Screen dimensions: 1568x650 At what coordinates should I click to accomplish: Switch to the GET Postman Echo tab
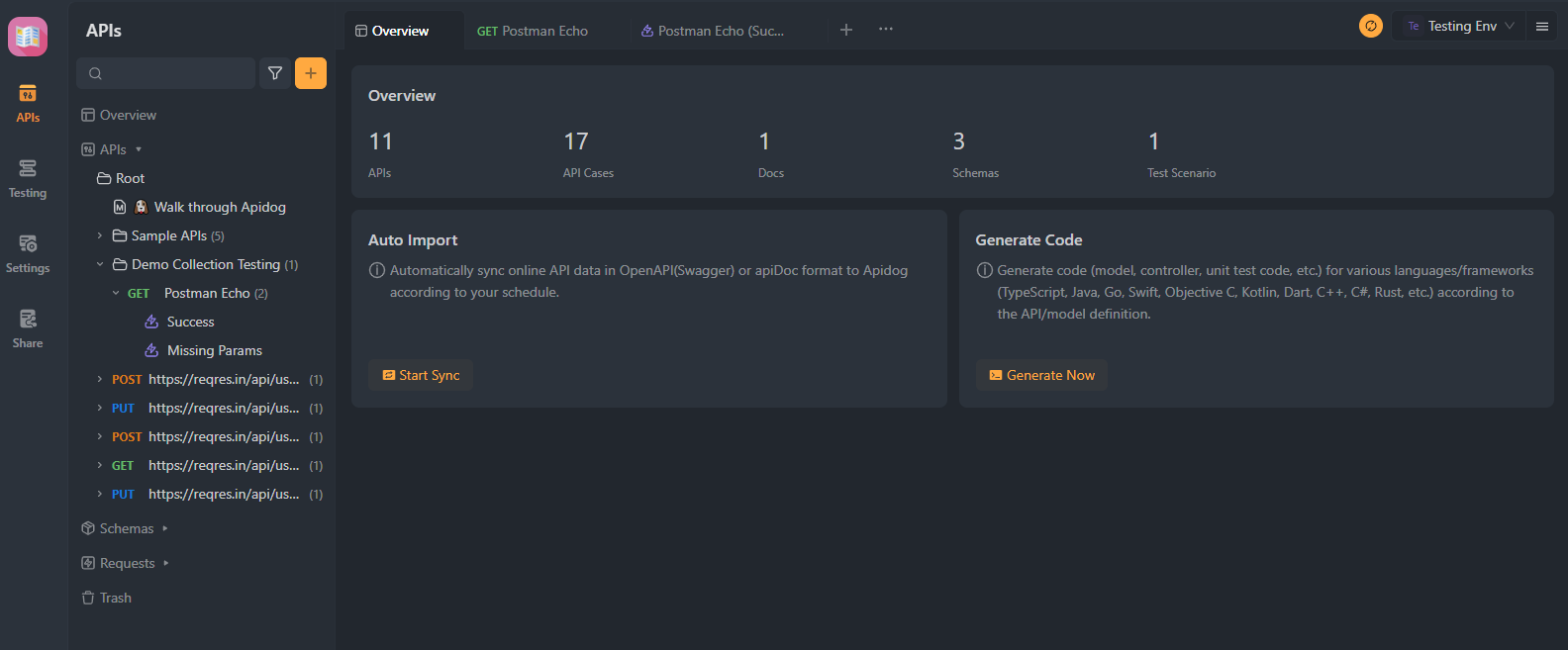pos(533,31)
